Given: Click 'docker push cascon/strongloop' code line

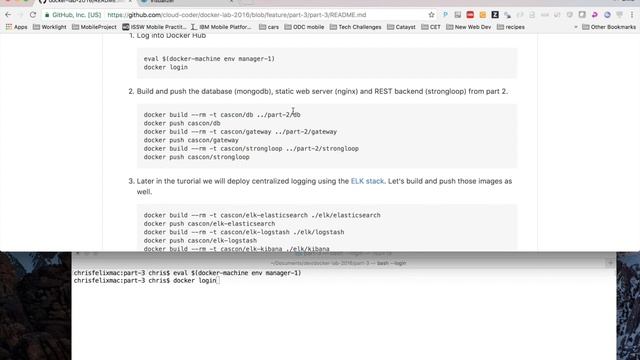Looking at the screenshot, I should coord(196,157).
